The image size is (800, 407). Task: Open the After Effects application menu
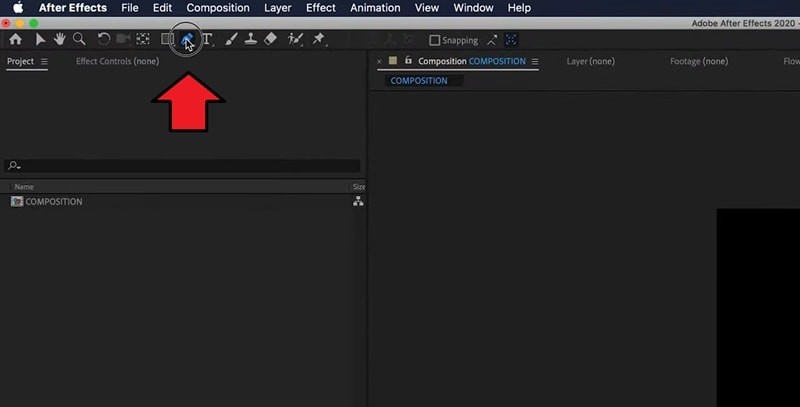coord(73,8)
